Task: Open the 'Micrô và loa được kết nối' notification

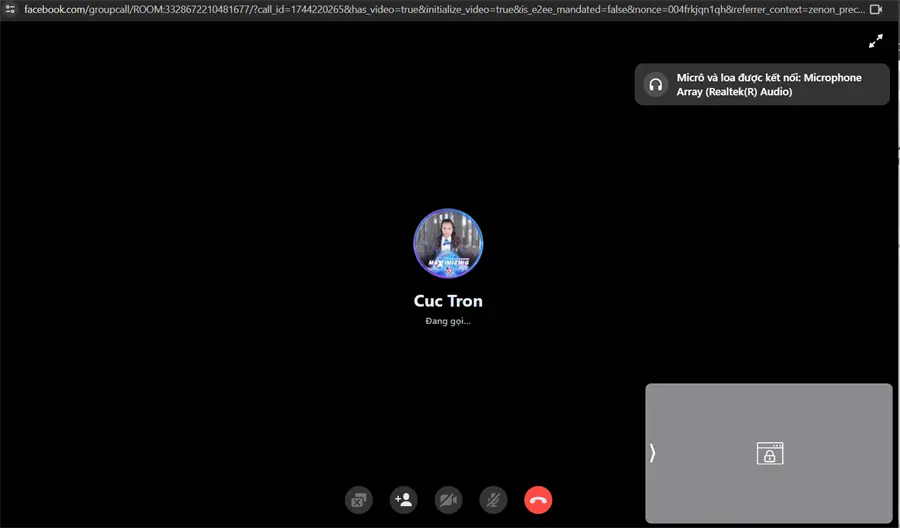Action: pos(762,84)
